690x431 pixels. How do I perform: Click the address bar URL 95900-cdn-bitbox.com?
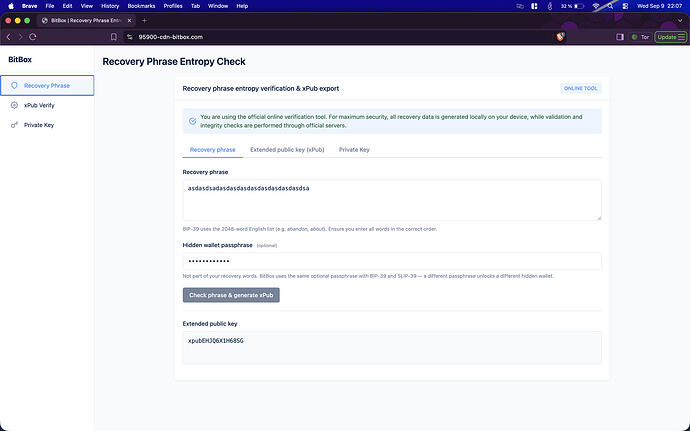click(171, 37)
